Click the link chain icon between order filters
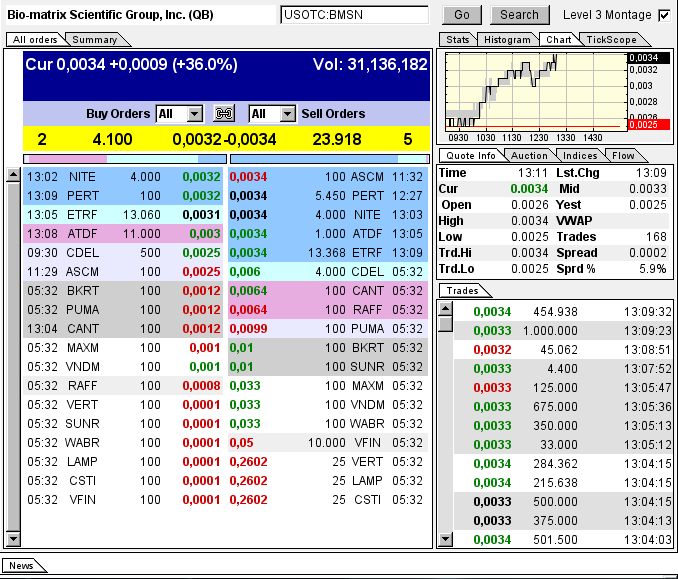Image resolution: width=678 pixels, height=579 pixels. [x=224, y=114]
